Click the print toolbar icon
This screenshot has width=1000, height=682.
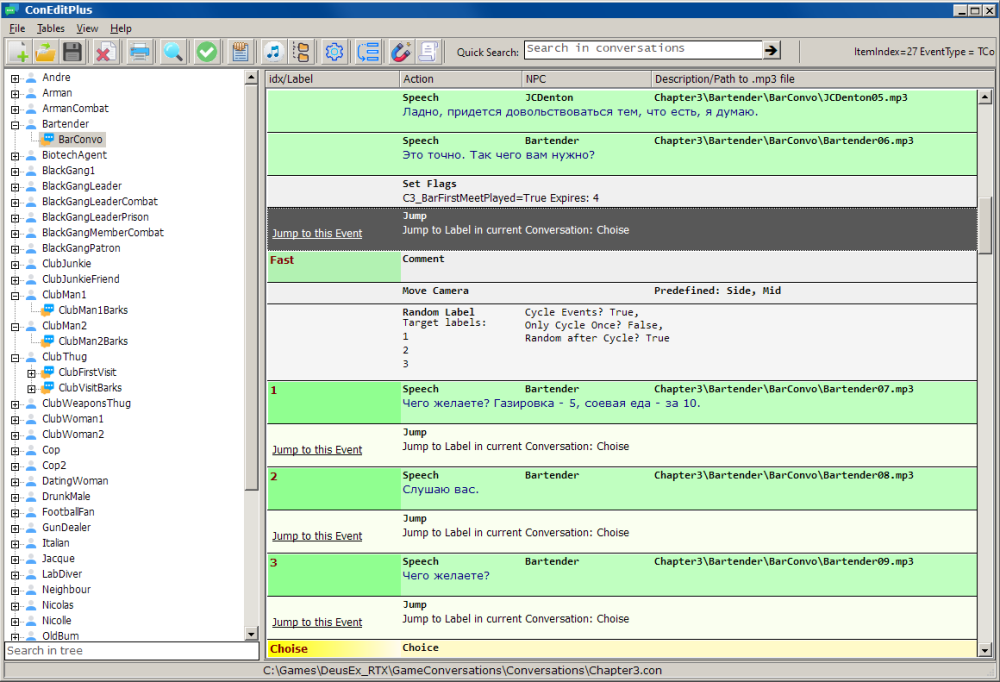(x=139, y=51)
